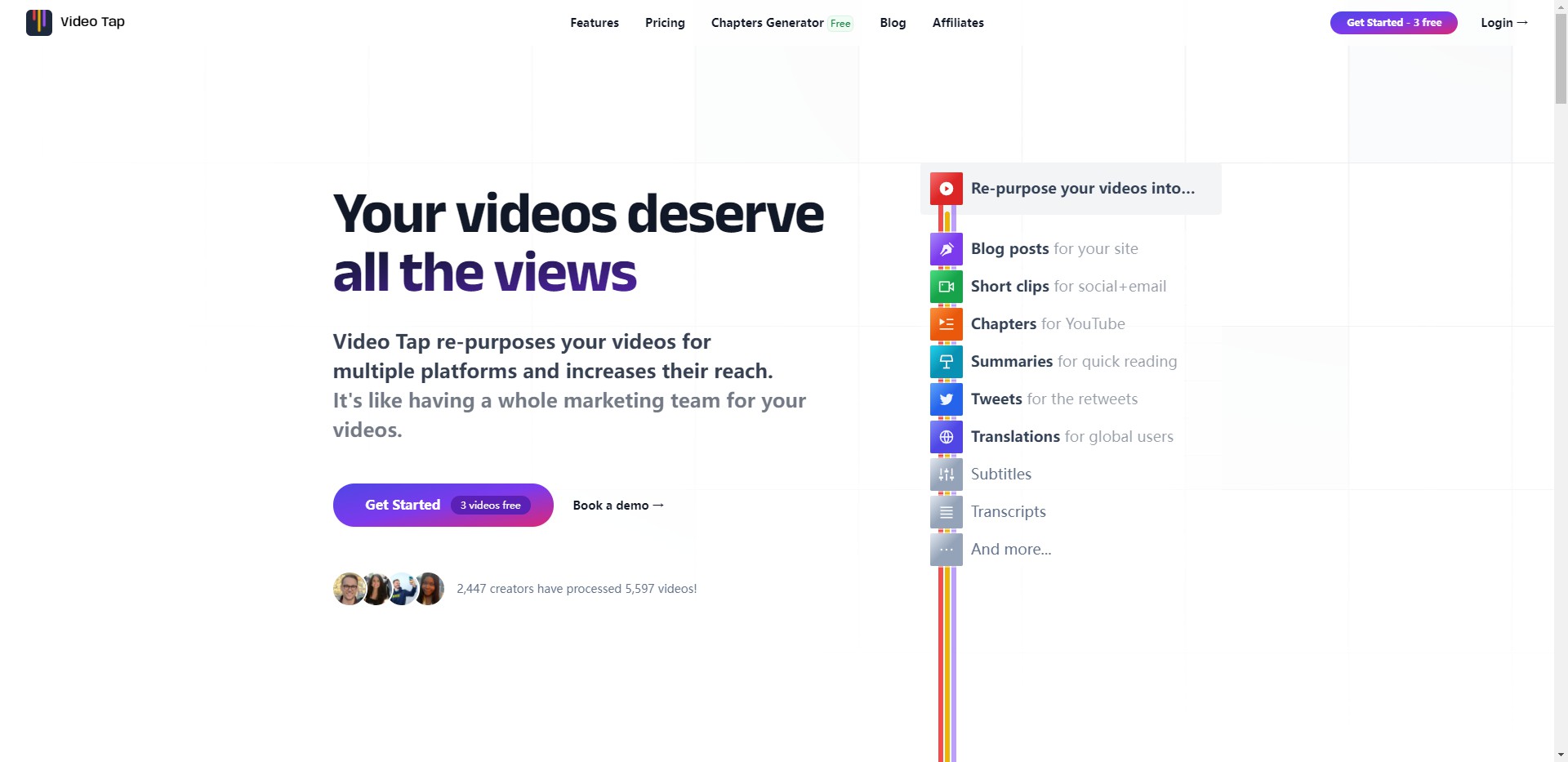
Task: Click the Tweets Twitter bird icon
Action: pyautogui.click(x=946, y=399)
